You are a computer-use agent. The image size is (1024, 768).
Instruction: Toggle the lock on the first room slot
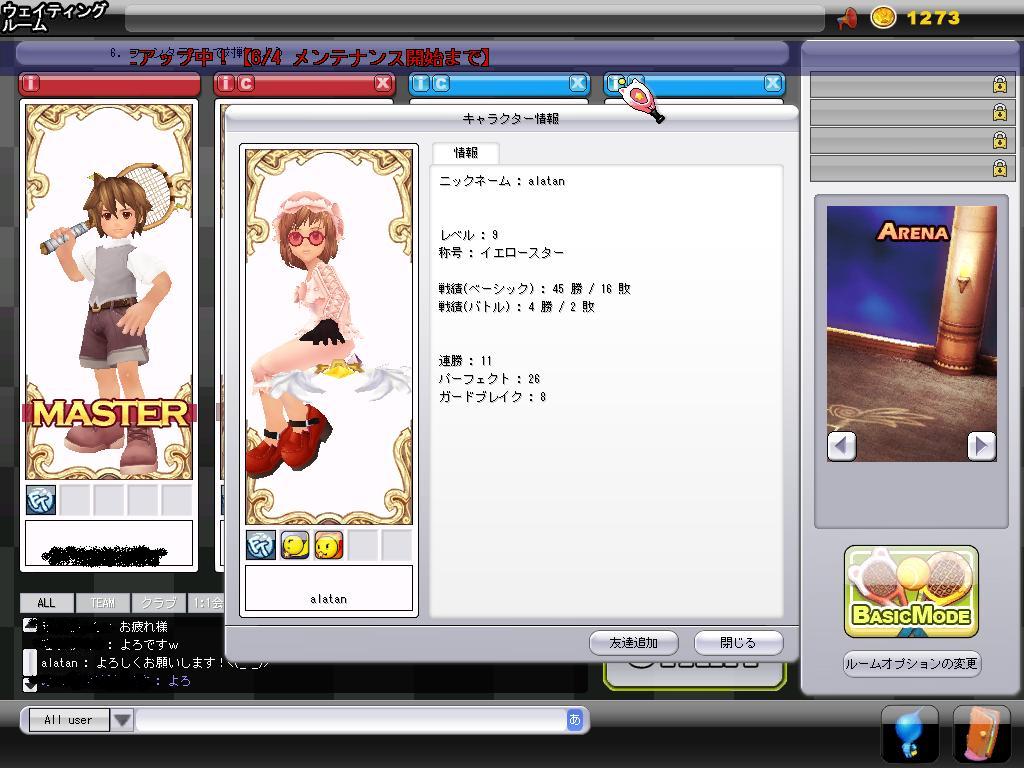tap(999, 85)
